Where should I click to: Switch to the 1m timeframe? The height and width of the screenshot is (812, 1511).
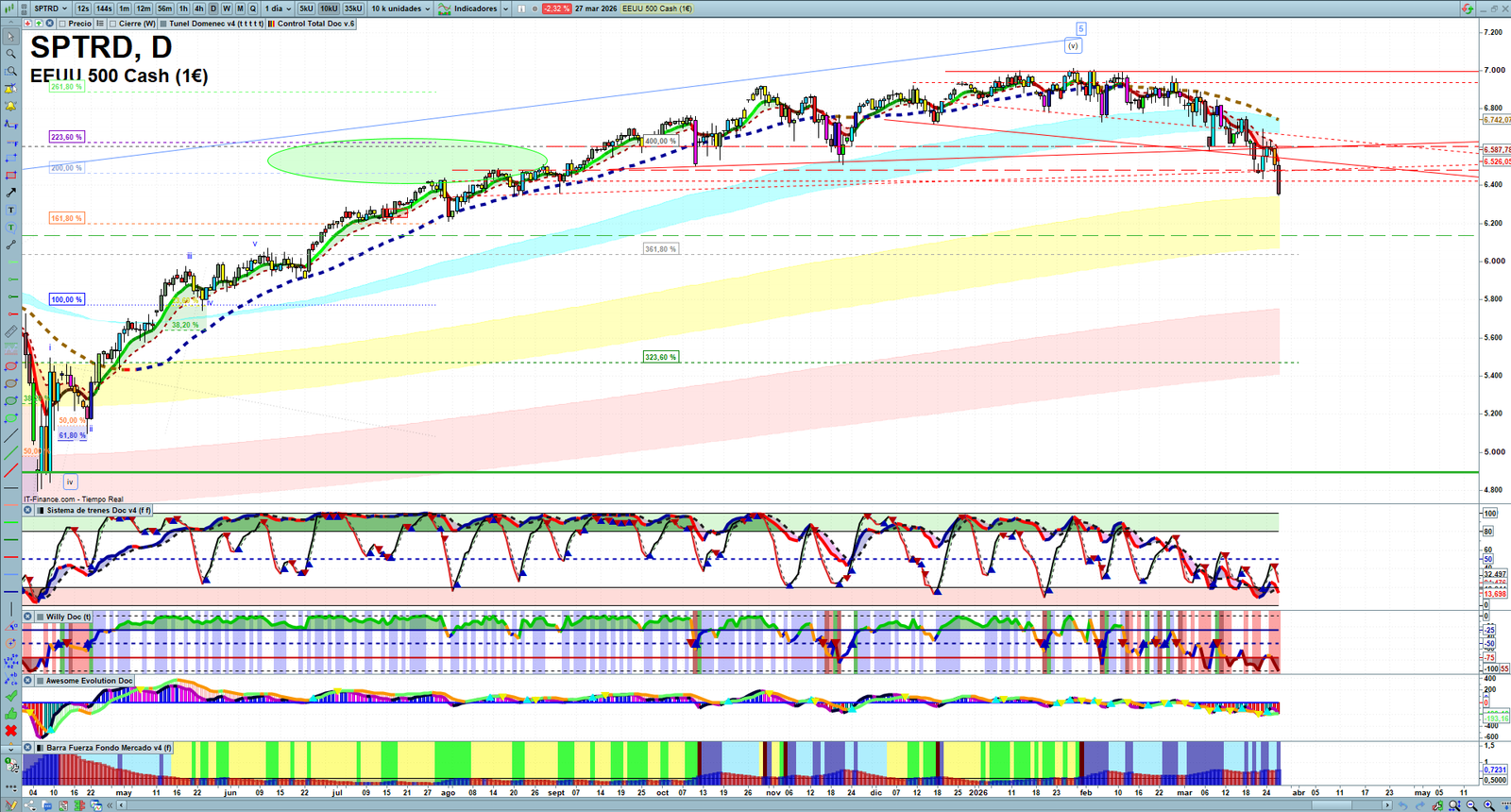pos(124,8)
